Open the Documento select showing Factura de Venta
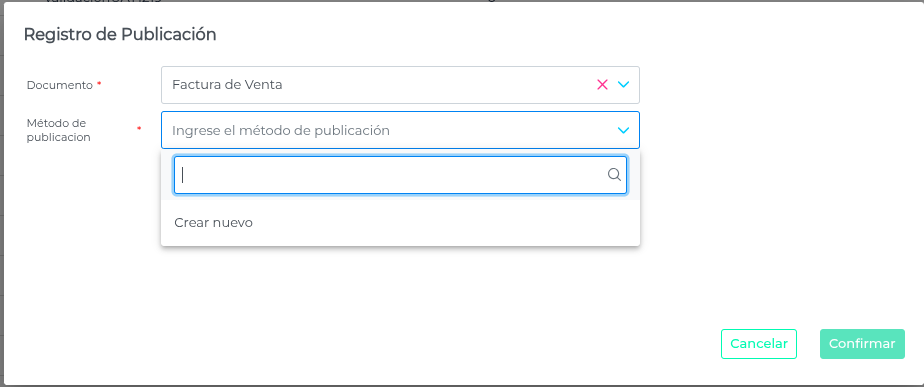 pos(400,85)
